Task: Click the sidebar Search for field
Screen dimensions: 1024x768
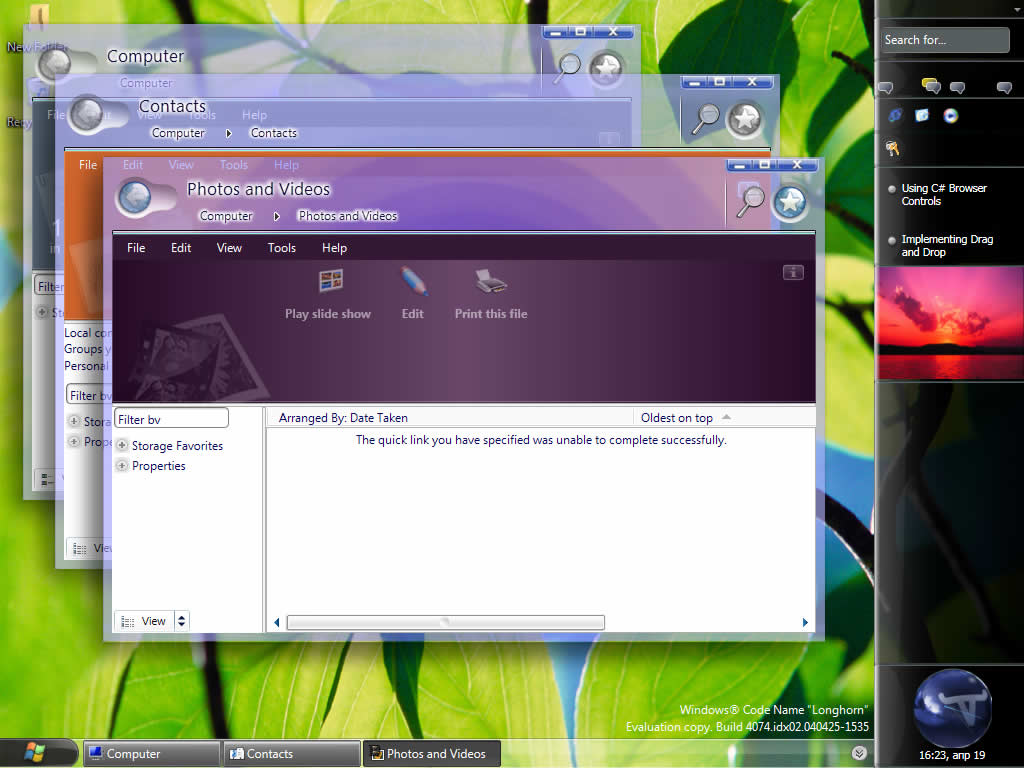Action: pos(944,40)
